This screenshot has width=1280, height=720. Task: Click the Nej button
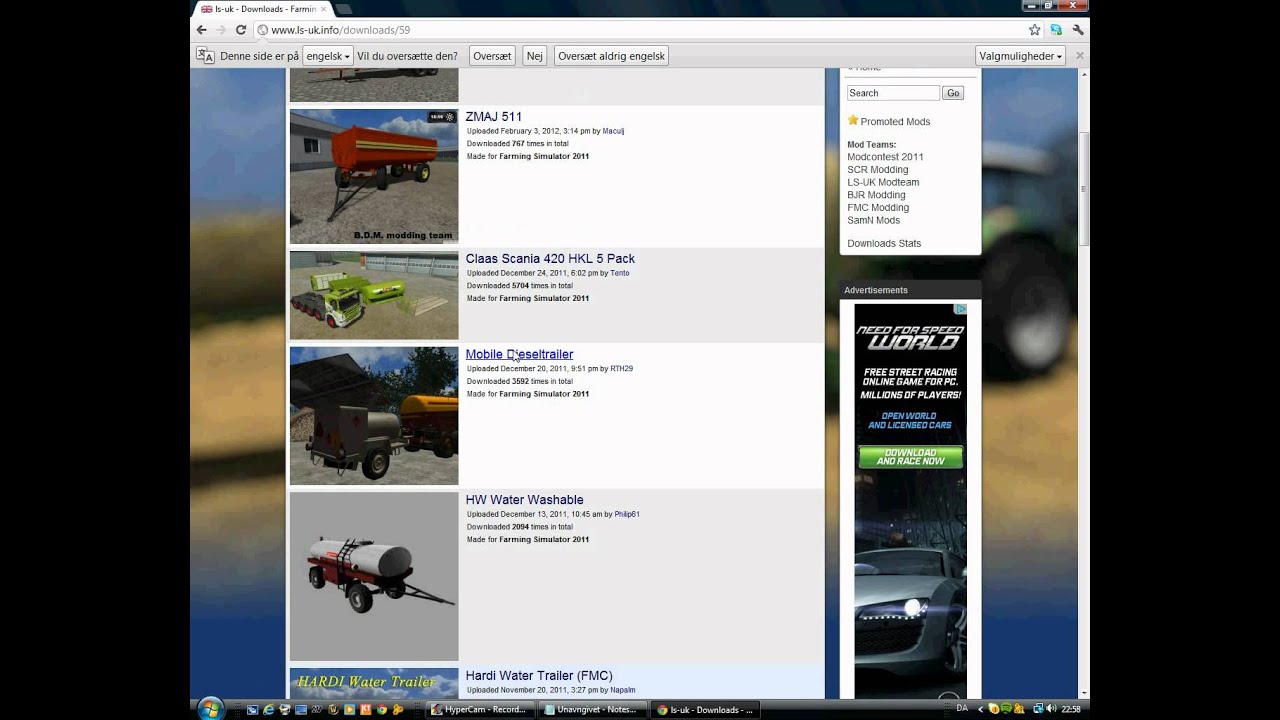[x=535, y=56]
